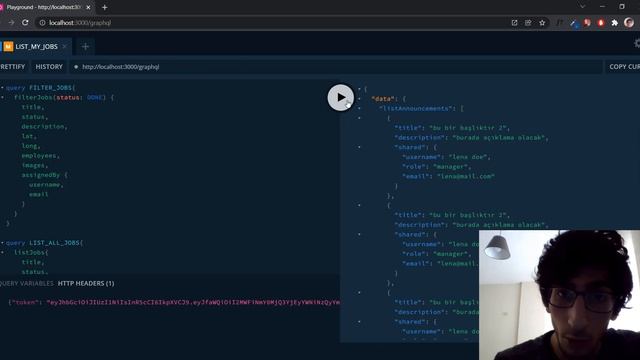Click the "assignedBy" field in the query
640x360 pixels.
[x=41, y=175]
